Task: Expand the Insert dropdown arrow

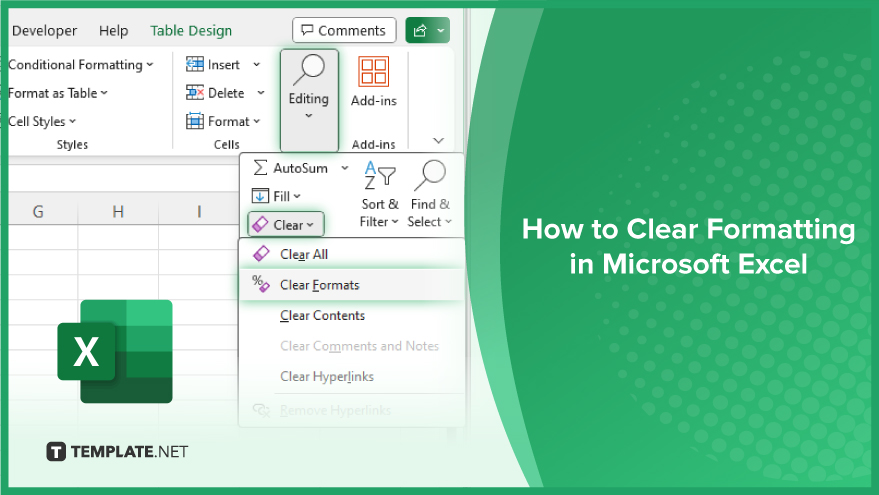Action: (x=257, y=64)
